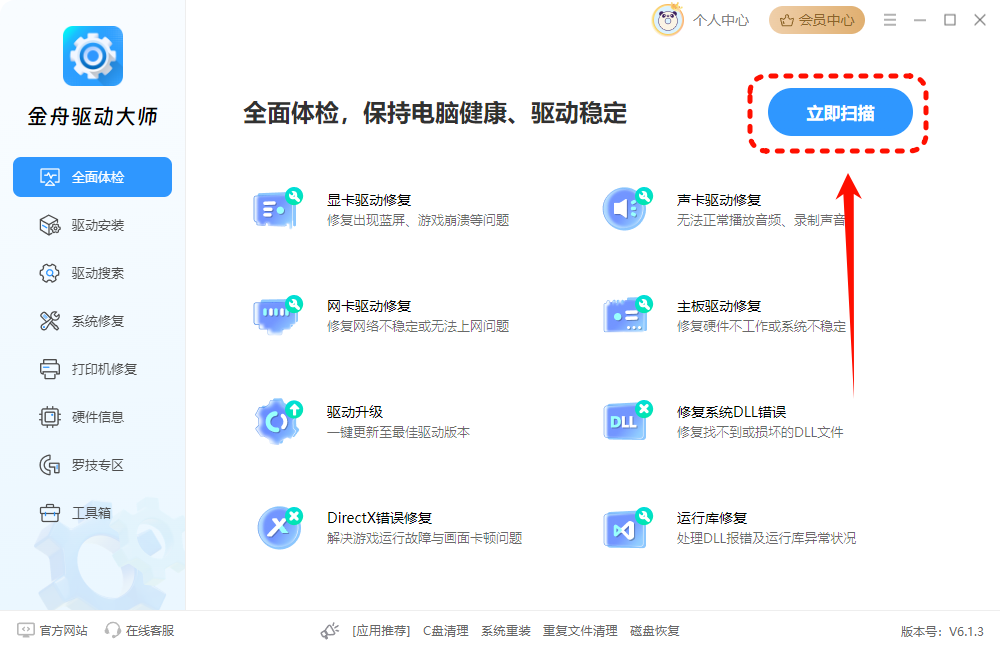Screen dimensions: 1000x650
Task: Click the 修复系统DLL错误 title text
Action: pyautogui.click(x=732, y=412)
